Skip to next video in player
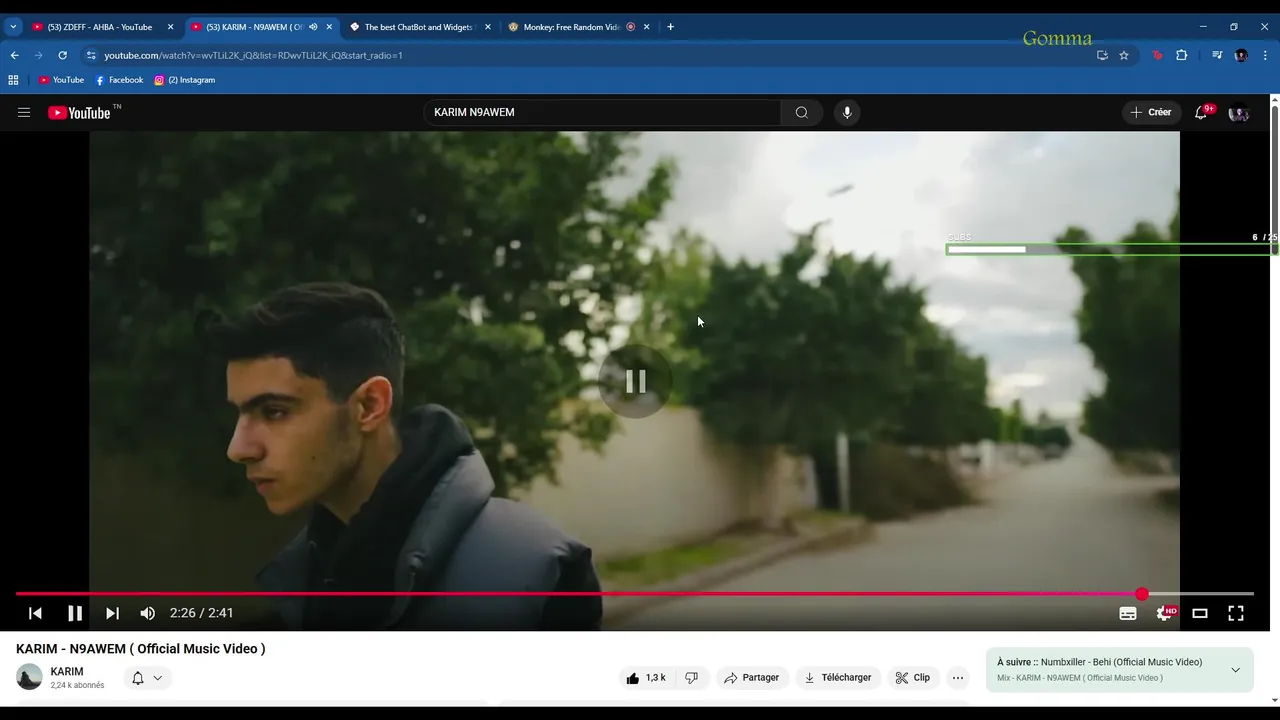The image size is (1280, 720). (112, 613)
